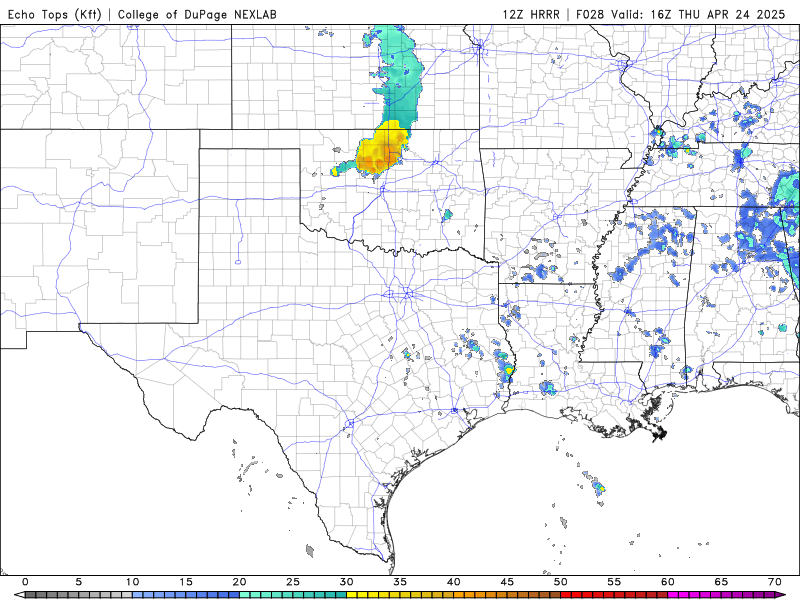Click the "College of DuPage NEXLAB" label
The height and width of the screenshot is (600, 800).
[197, 14]
